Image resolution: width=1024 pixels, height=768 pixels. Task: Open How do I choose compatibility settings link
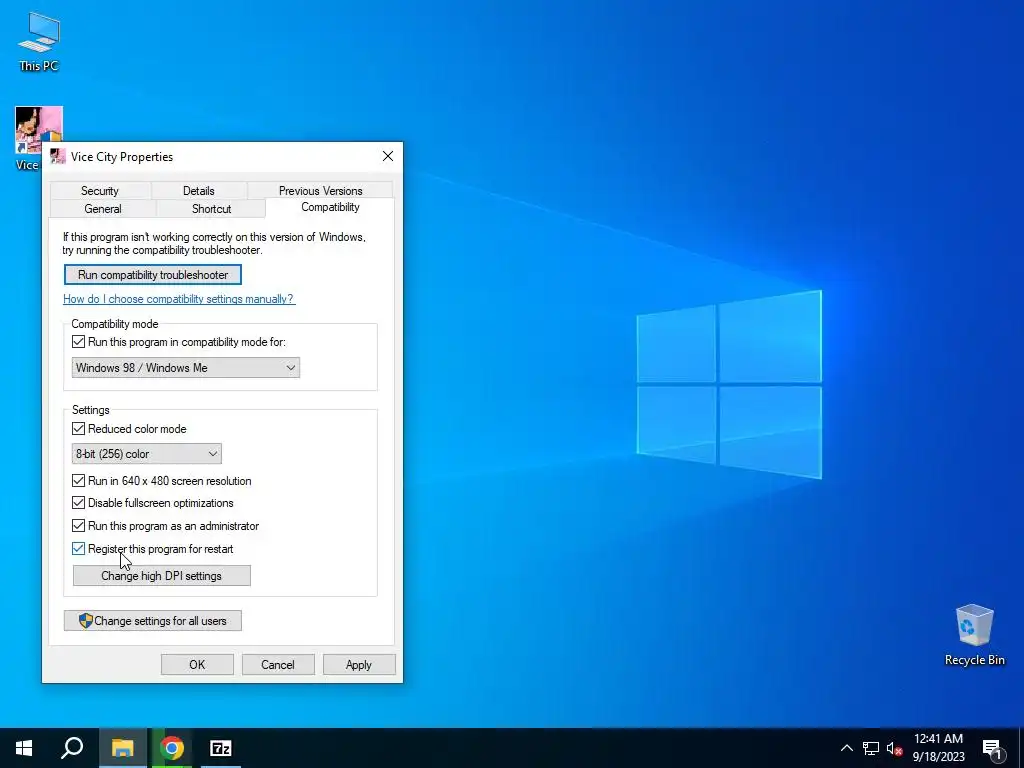178,299
